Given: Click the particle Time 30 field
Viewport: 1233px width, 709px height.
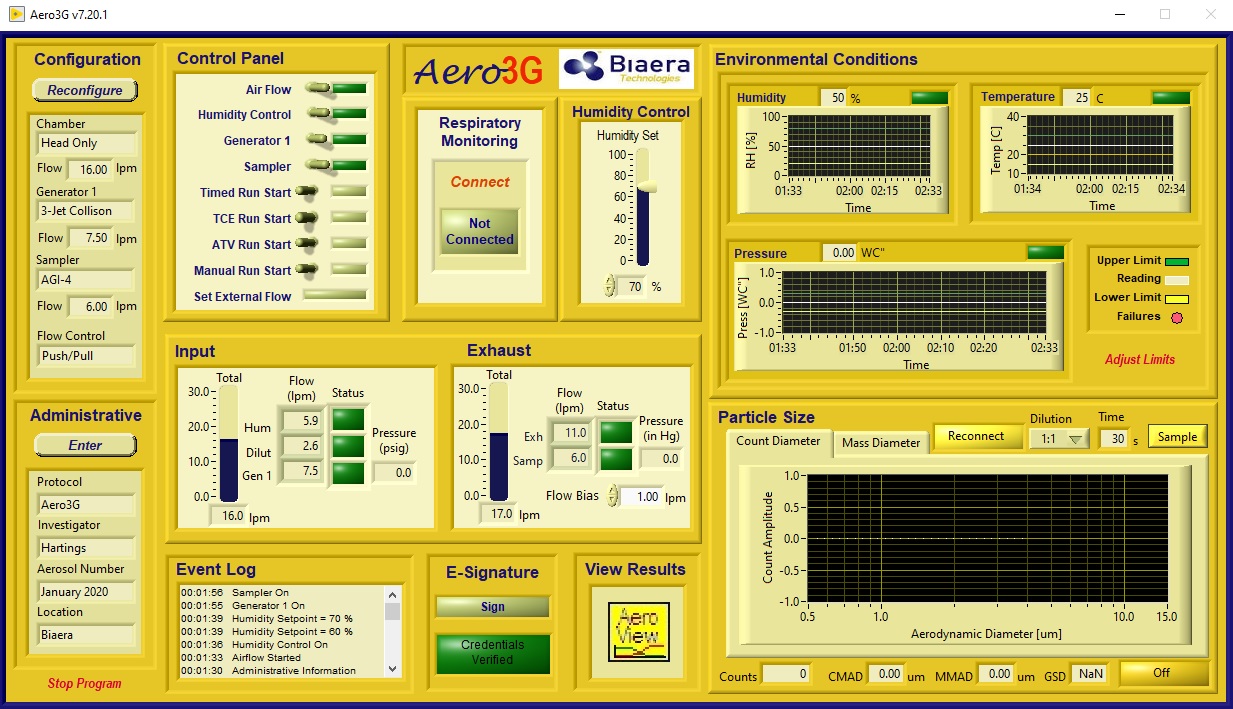Looking at the screenshot, I should (1114, 438).
